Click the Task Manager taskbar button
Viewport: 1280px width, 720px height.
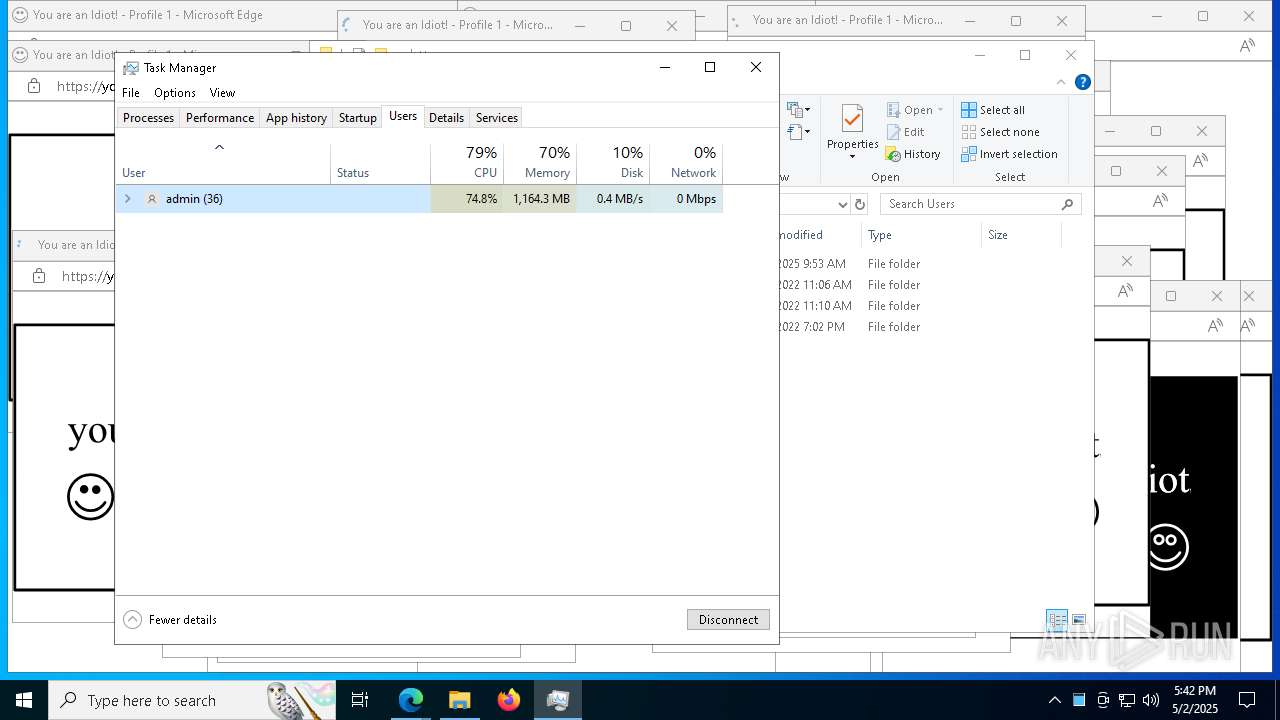click(x=558, y=700)
